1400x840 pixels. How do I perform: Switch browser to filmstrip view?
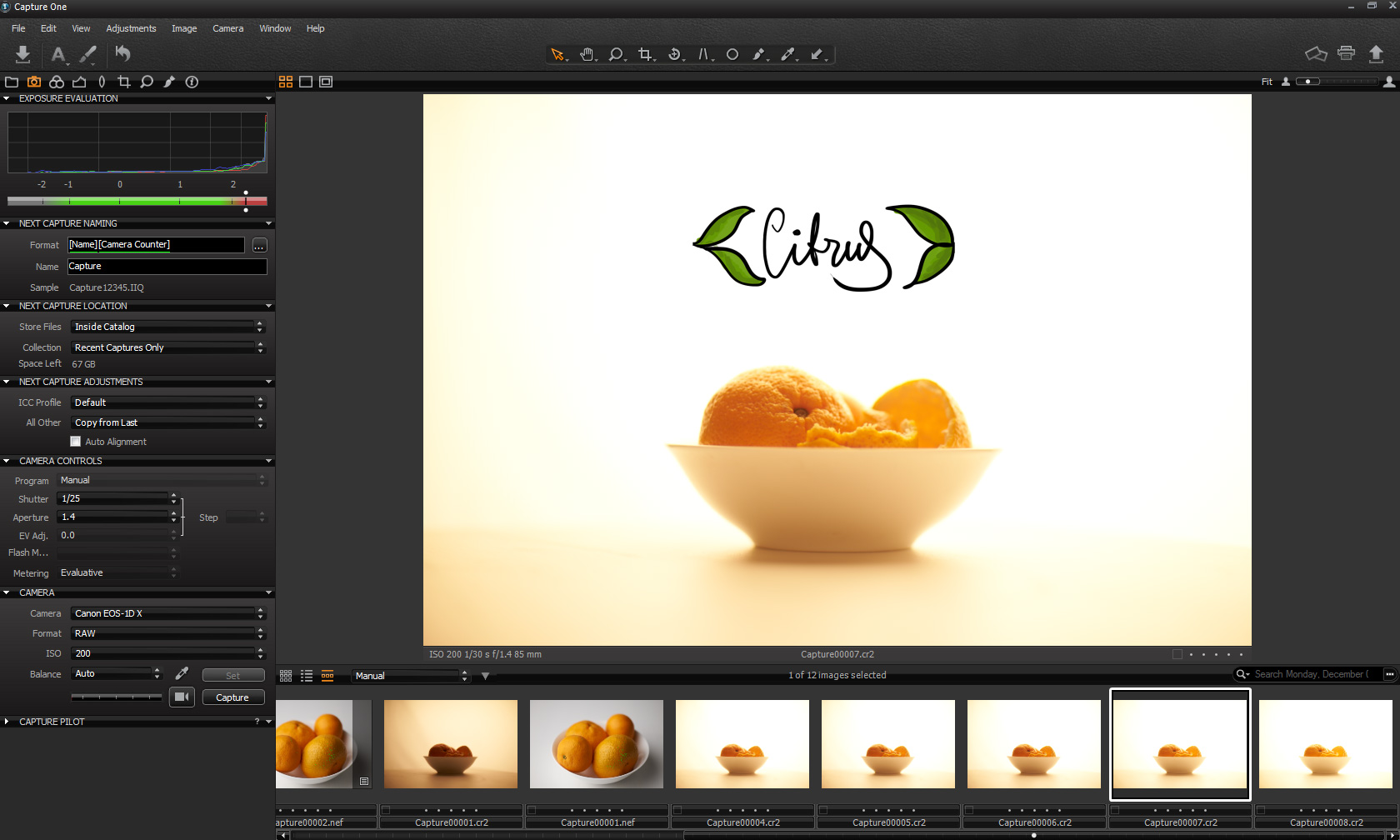(x=327, y=676)
